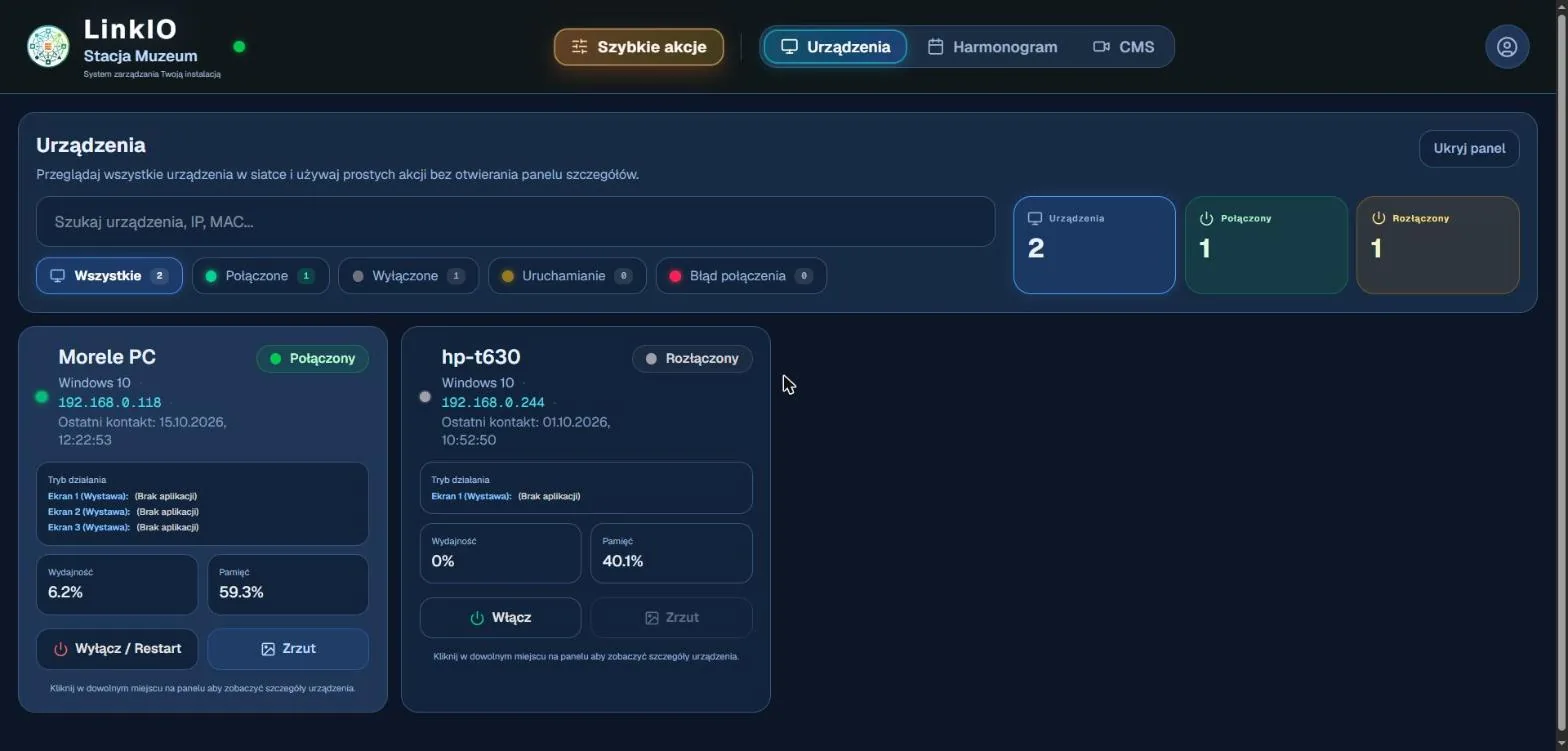The image size is (1568, 751).
Task: Hide panel with Ukryj panel button
Action: [1469, 148]
